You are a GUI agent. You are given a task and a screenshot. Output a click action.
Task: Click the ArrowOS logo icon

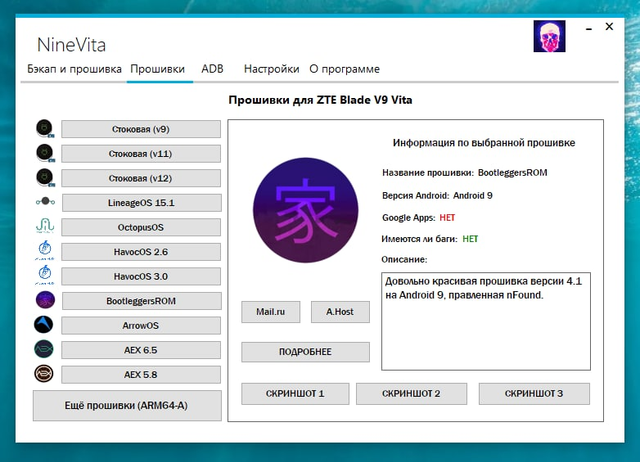pyautogui.click(x=44, y=325)
